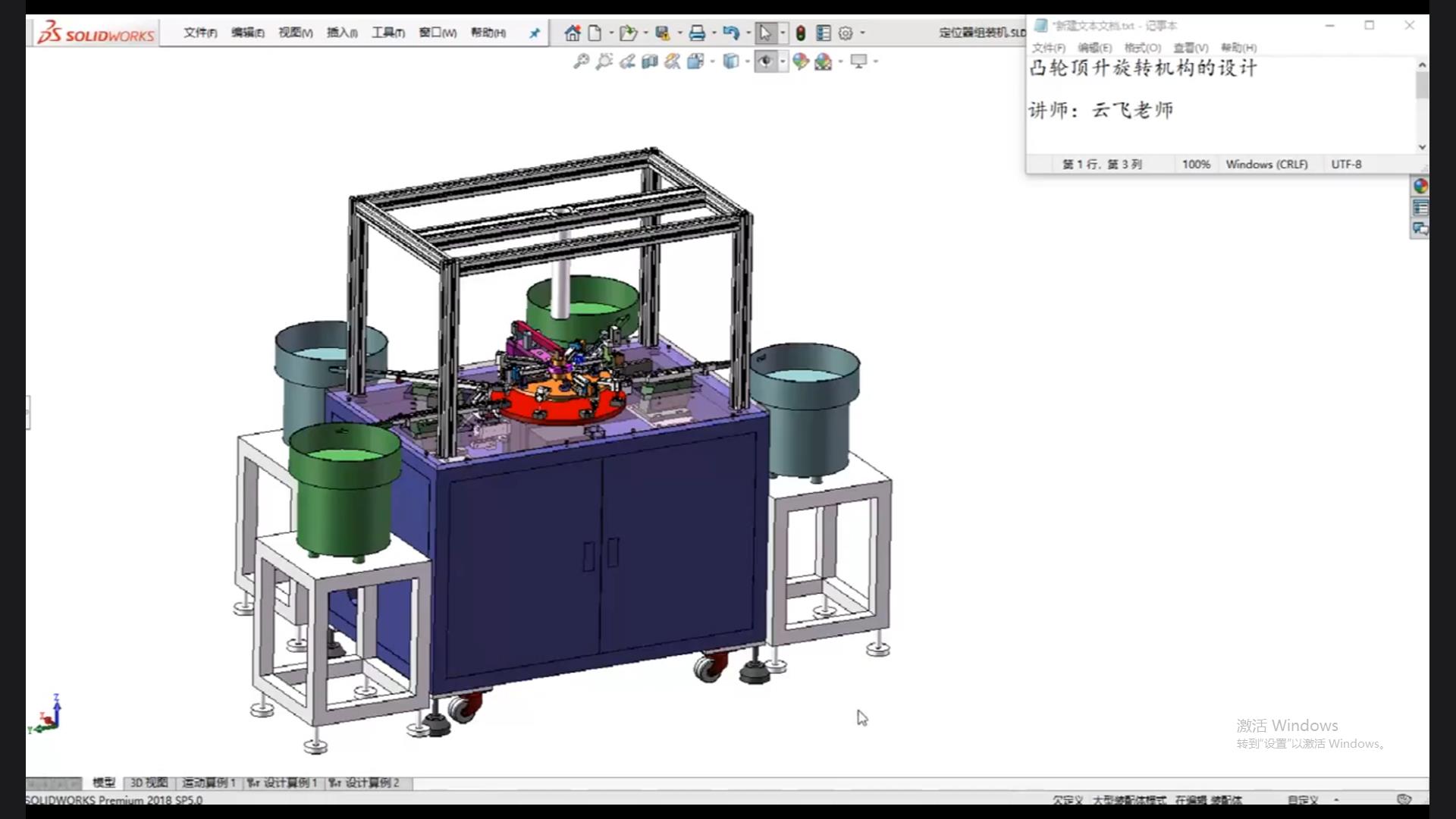This screenshot has height=819, width=1456.
Task: Click the Notepad vertical scrollbar down arrow
Action: coord(1422,147)
